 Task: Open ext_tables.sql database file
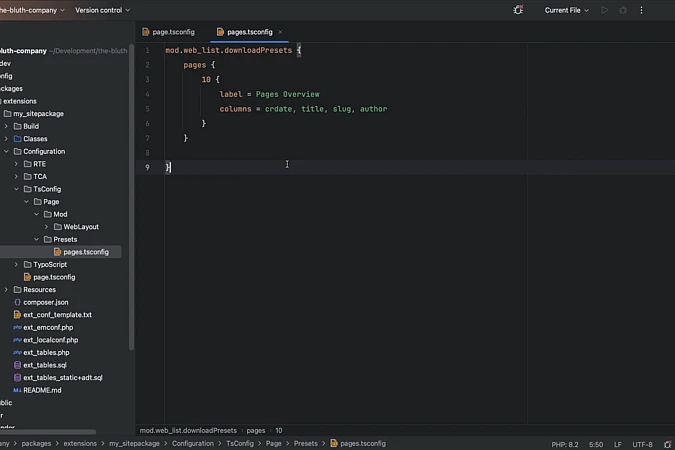point(44,365)
